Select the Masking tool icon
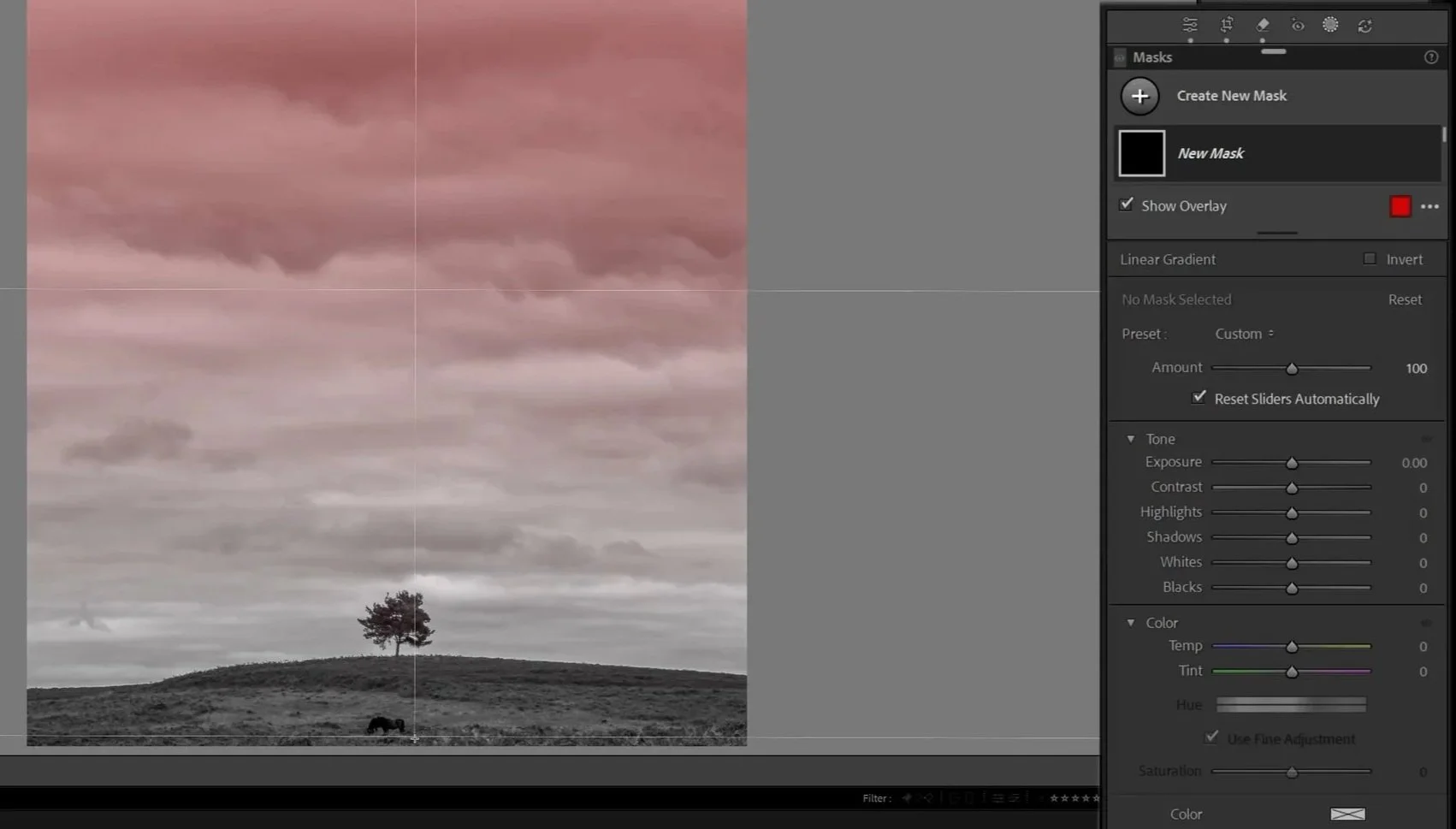Image resolution: width=1456 pixels, height=829 pixels. [1330, 25]
